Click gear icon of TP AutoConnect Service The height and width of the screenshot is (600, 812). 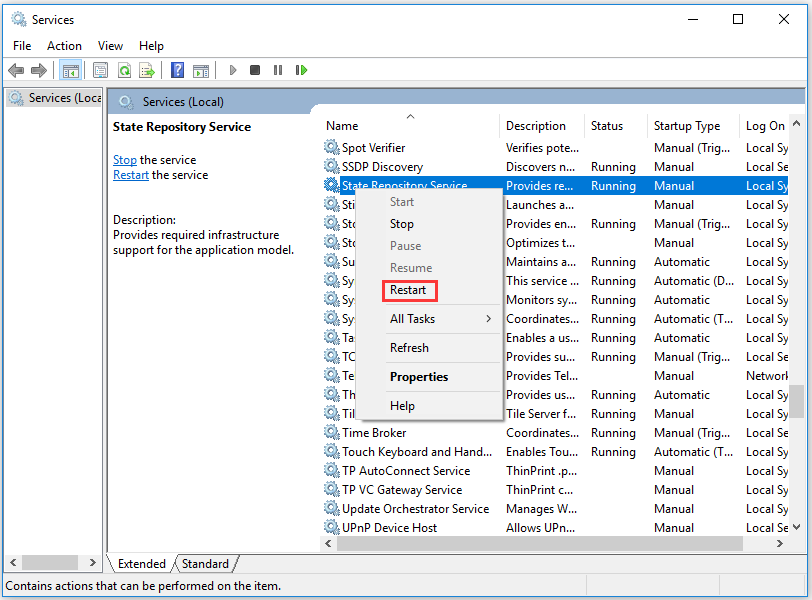tap(331, 471)
